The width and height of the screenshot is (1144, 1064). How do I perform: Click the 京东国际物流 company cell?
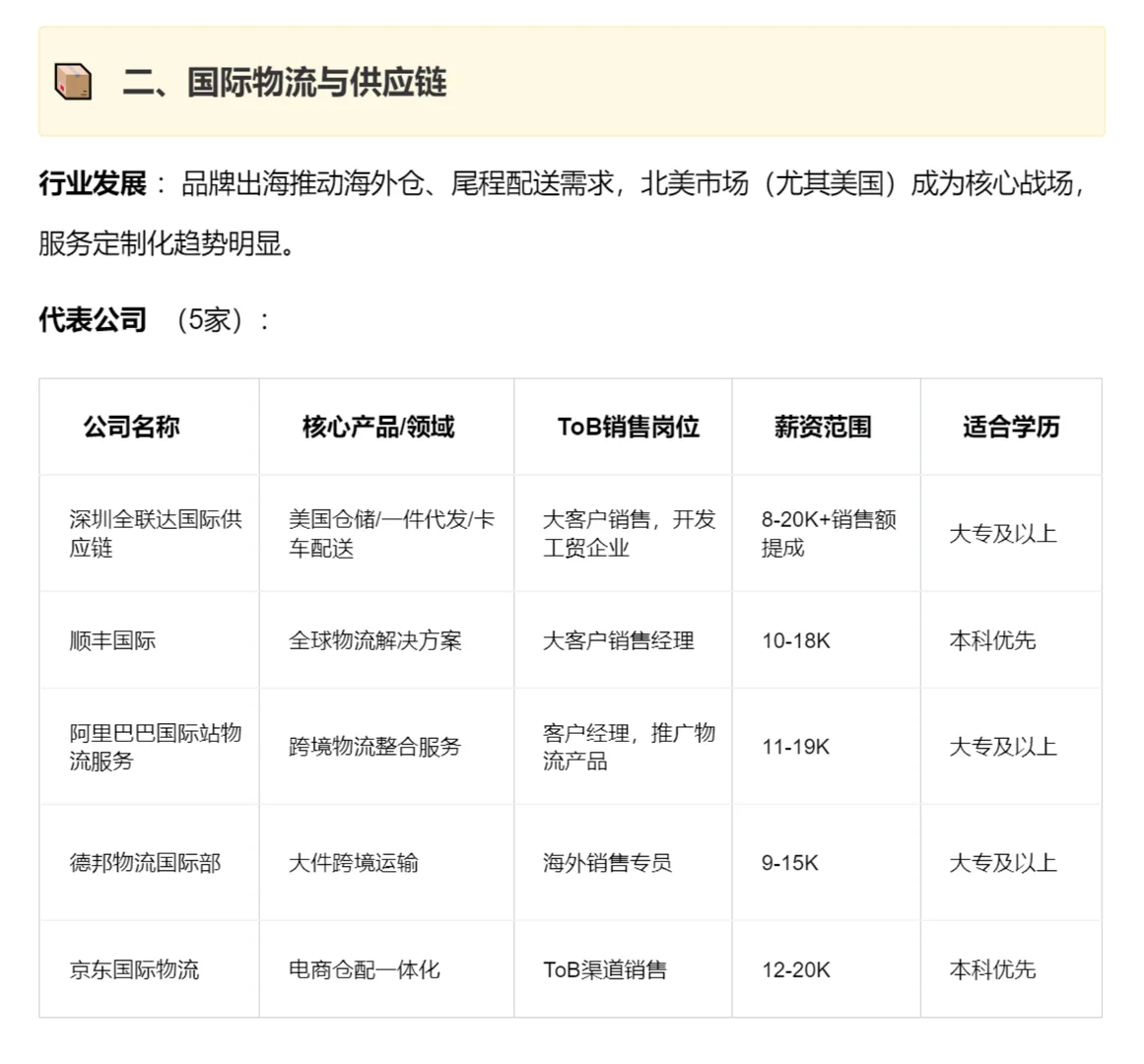136,969
